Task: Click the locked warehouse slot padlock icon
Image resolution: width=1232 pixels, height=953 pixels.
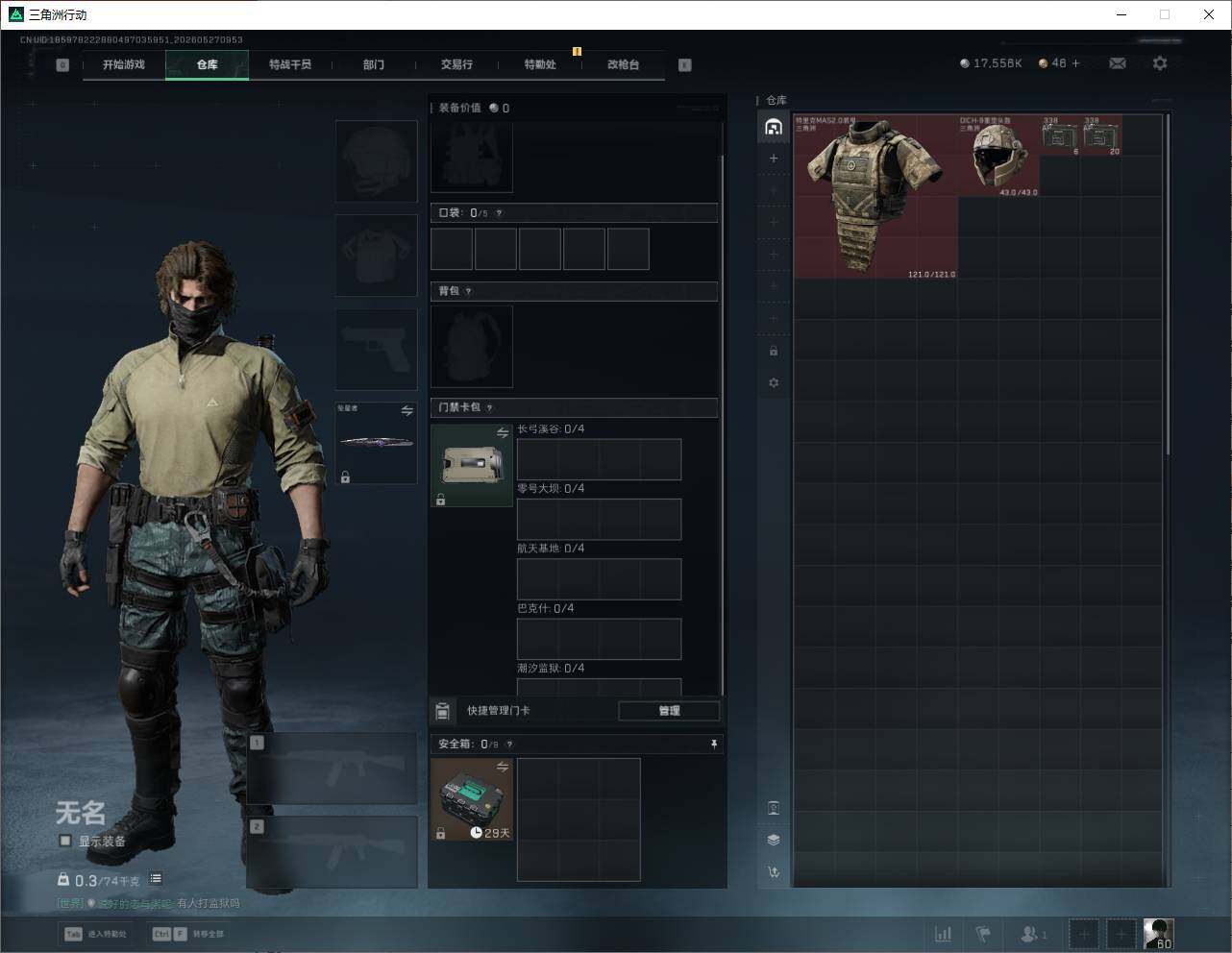Action: pos(774,351)
